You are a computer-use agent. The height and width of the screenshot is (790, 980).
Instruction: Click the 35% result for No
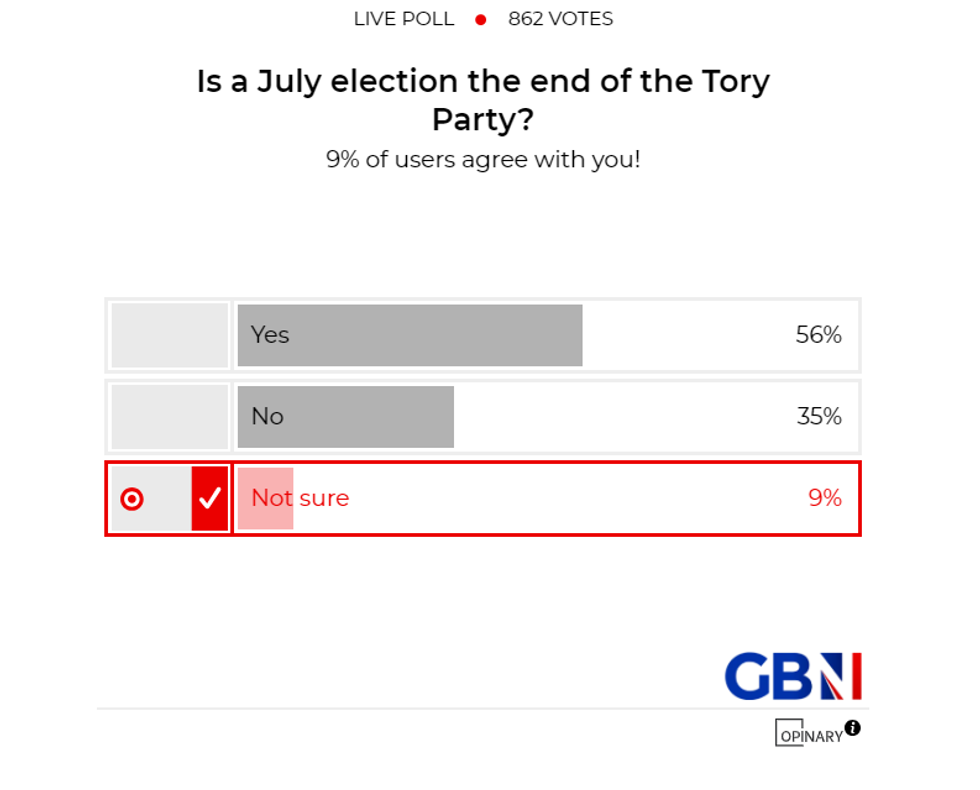pyautogui.click(x=819, y=416)
